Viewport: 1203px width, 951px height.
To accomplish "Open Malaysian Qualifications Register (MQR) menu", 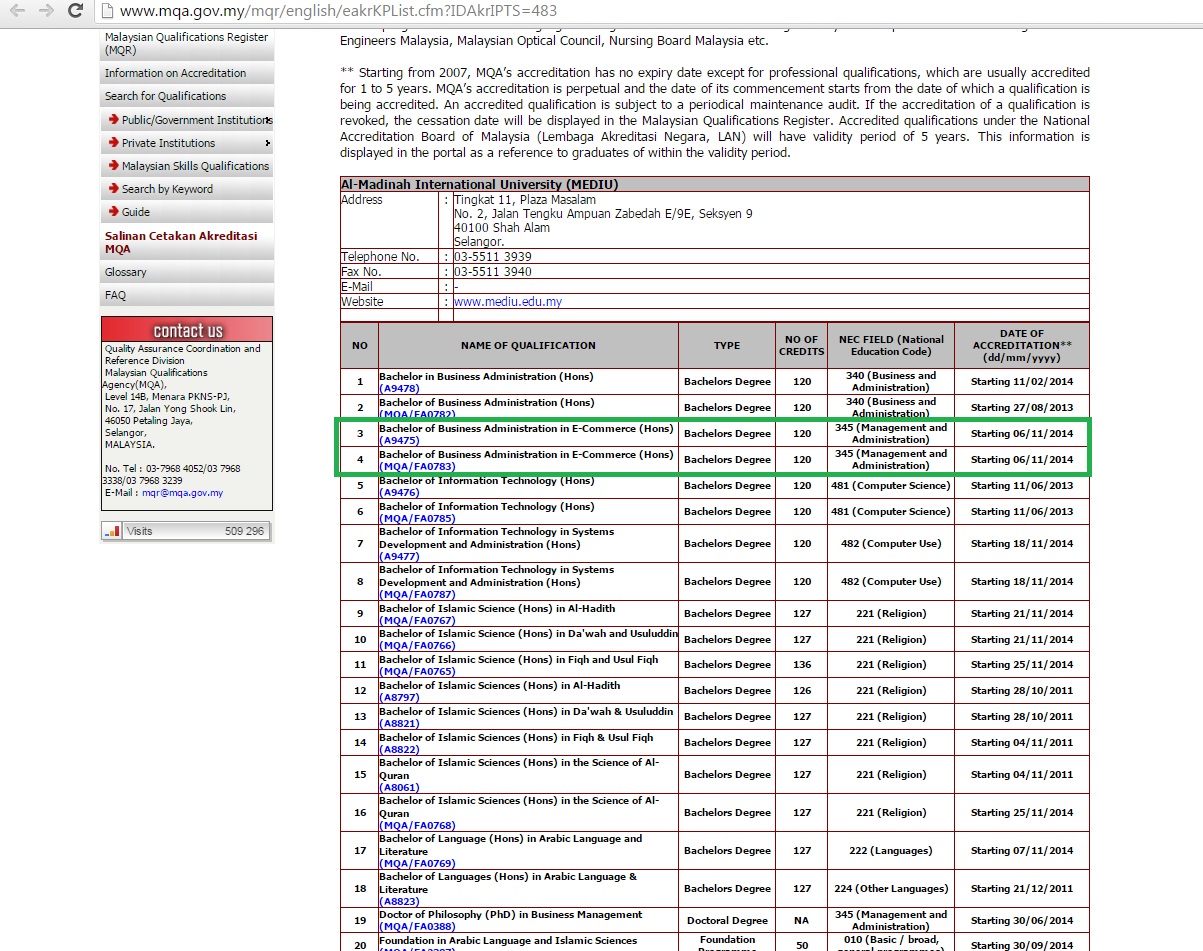I will 186,43.
